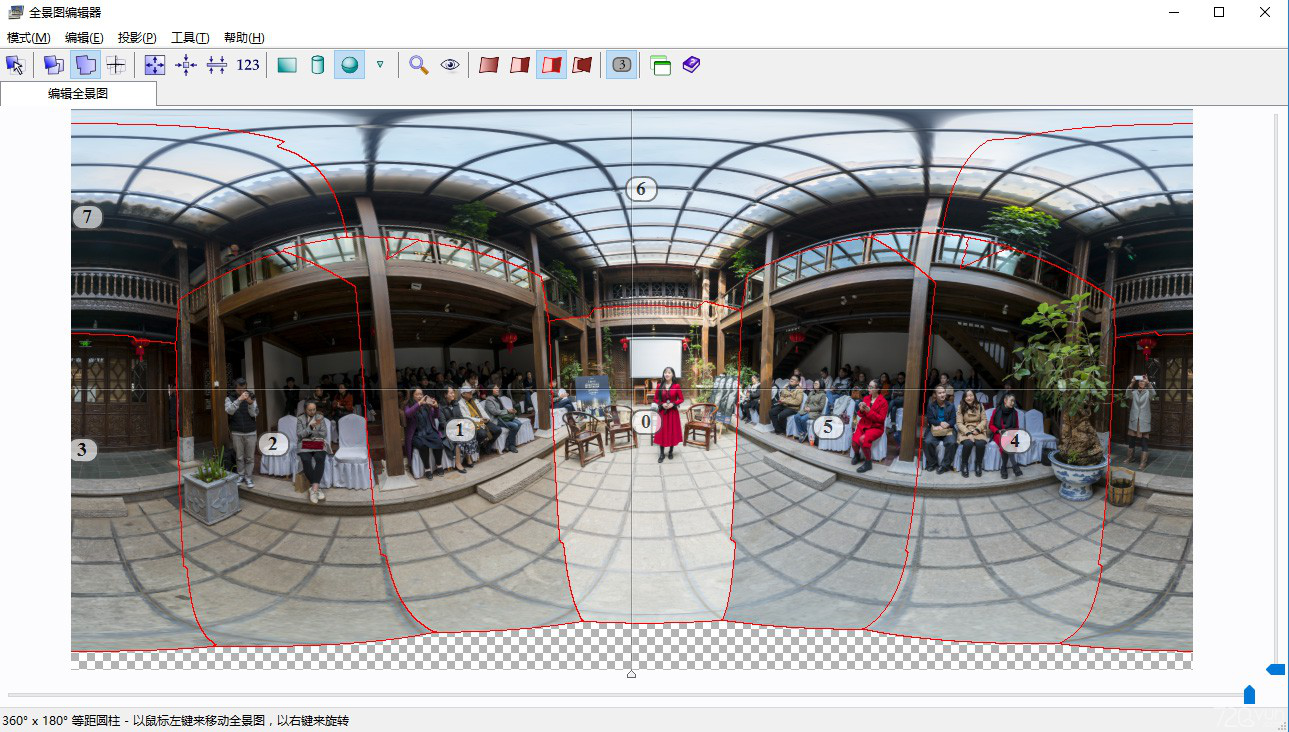Click the horizontal field-of-view slider handle
1289x732 pixels.
click(1249, 694)
